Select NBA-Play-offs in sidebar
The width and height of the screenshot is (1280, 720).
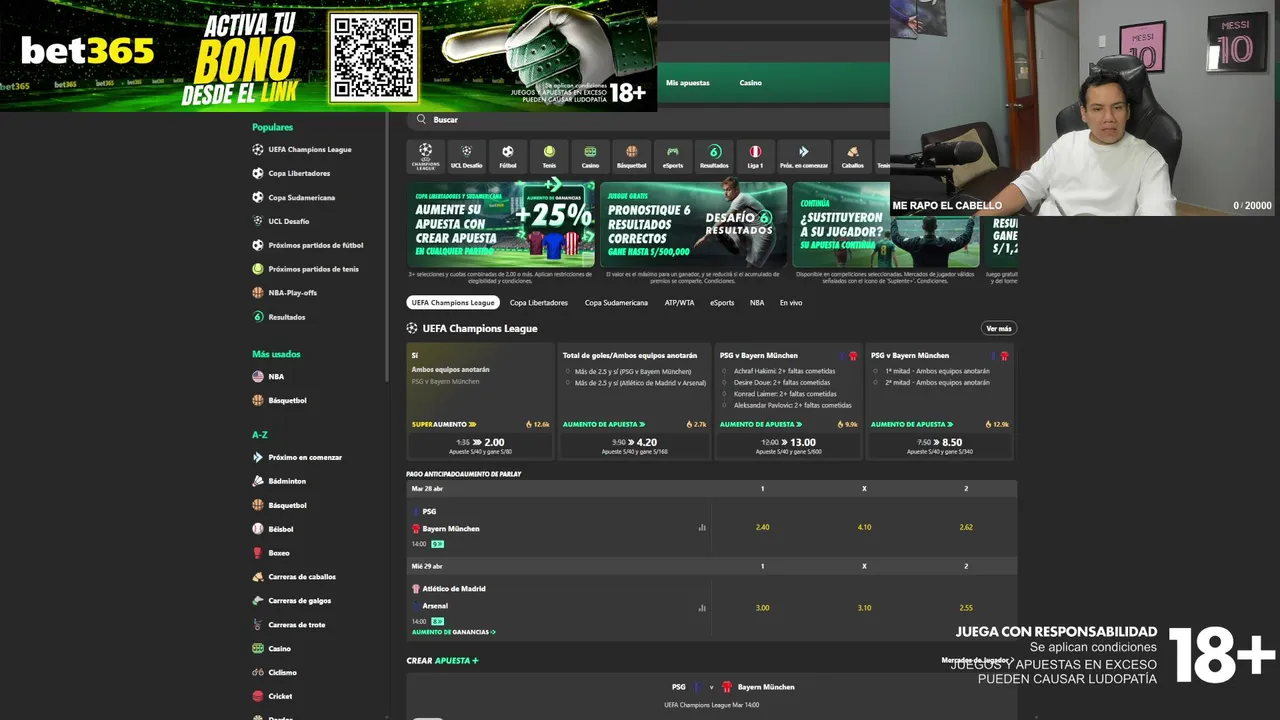(x=292, y=293)
